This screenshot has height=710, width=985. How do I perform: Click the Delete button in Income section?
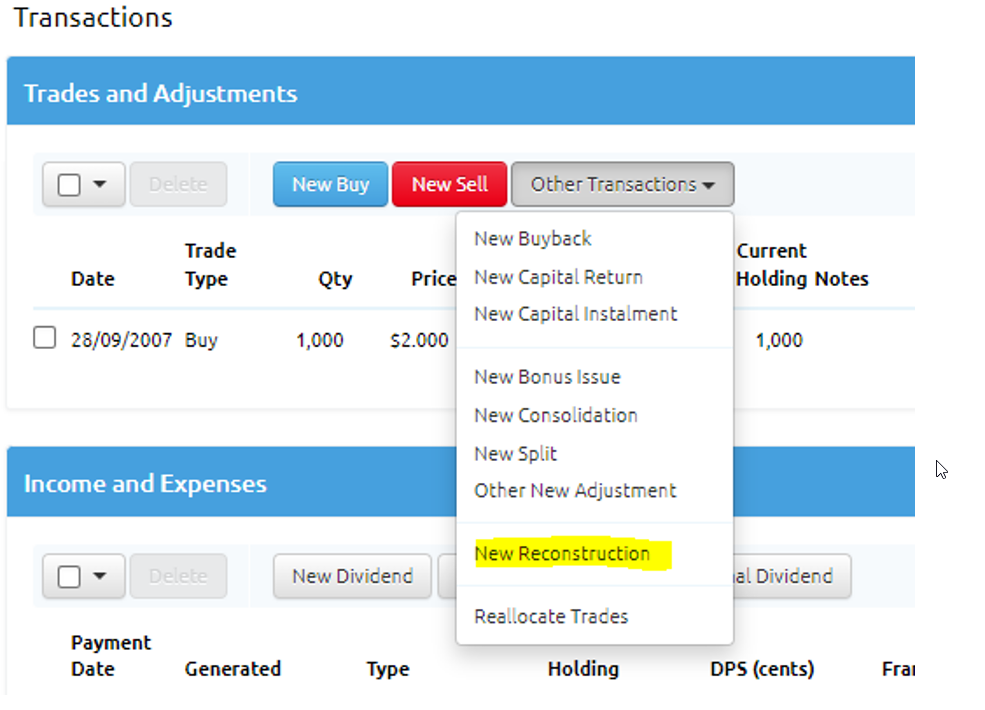(x=178, y=577)
